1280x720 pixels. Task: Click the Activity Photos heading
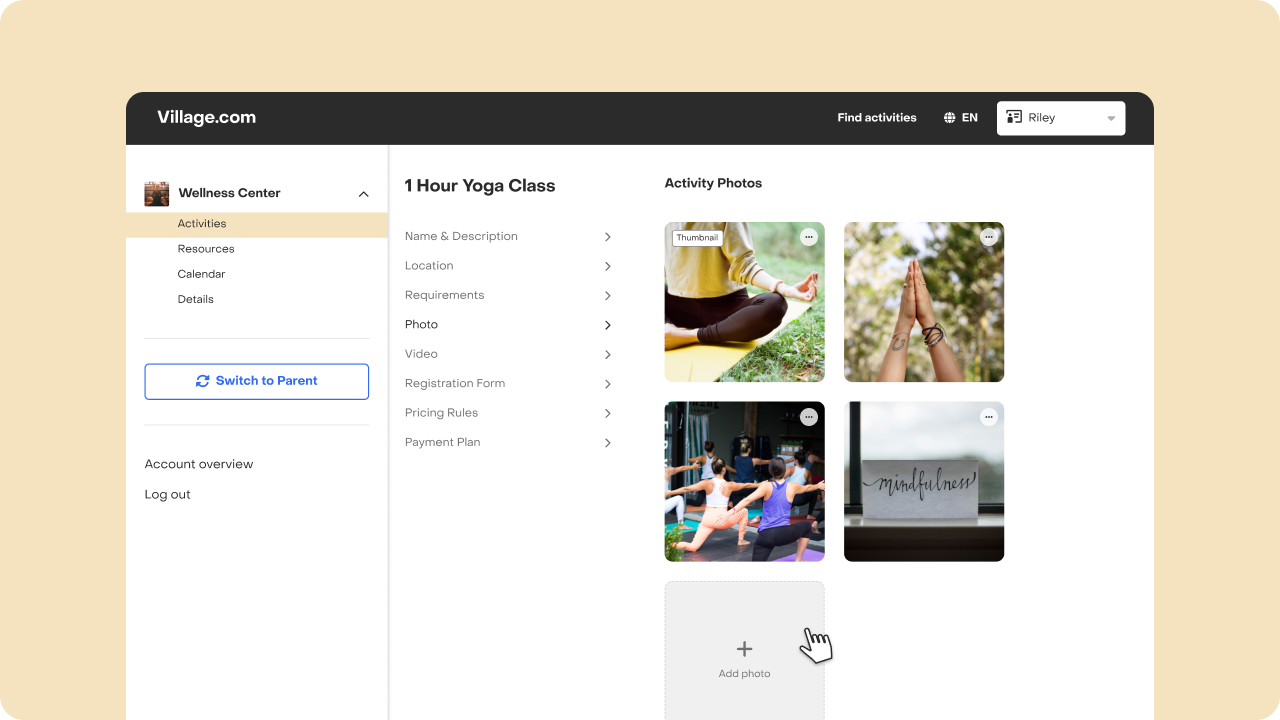click(713, 183)
